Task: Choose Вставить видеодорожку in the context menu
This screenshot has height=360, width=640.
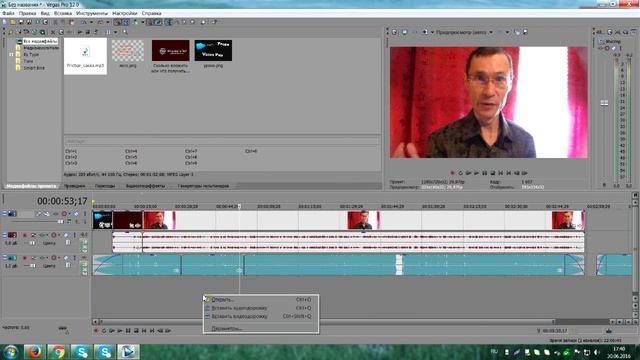Action: point(239,316)
